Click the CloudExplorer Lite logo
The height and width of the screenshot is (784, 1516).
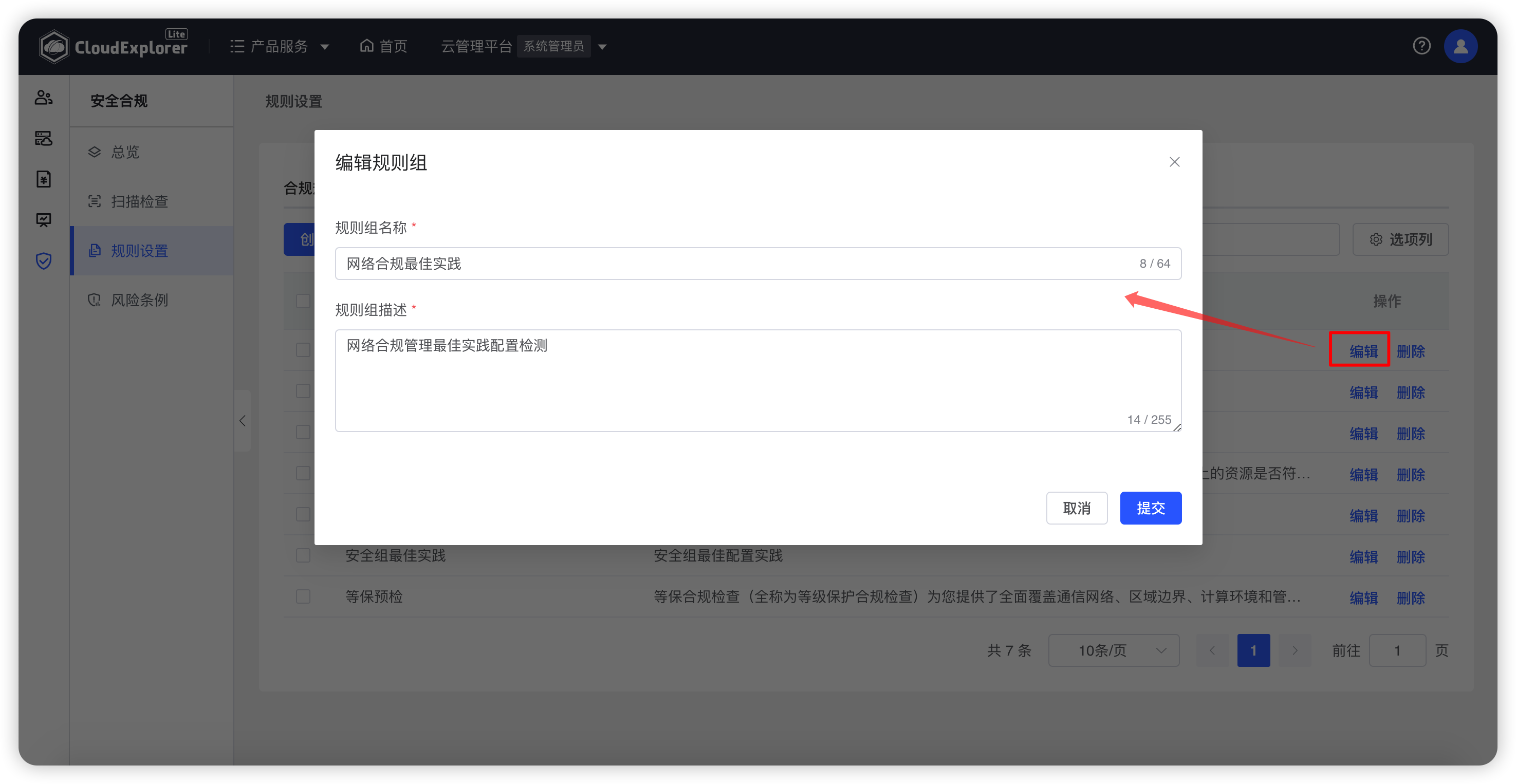[114, 46]
